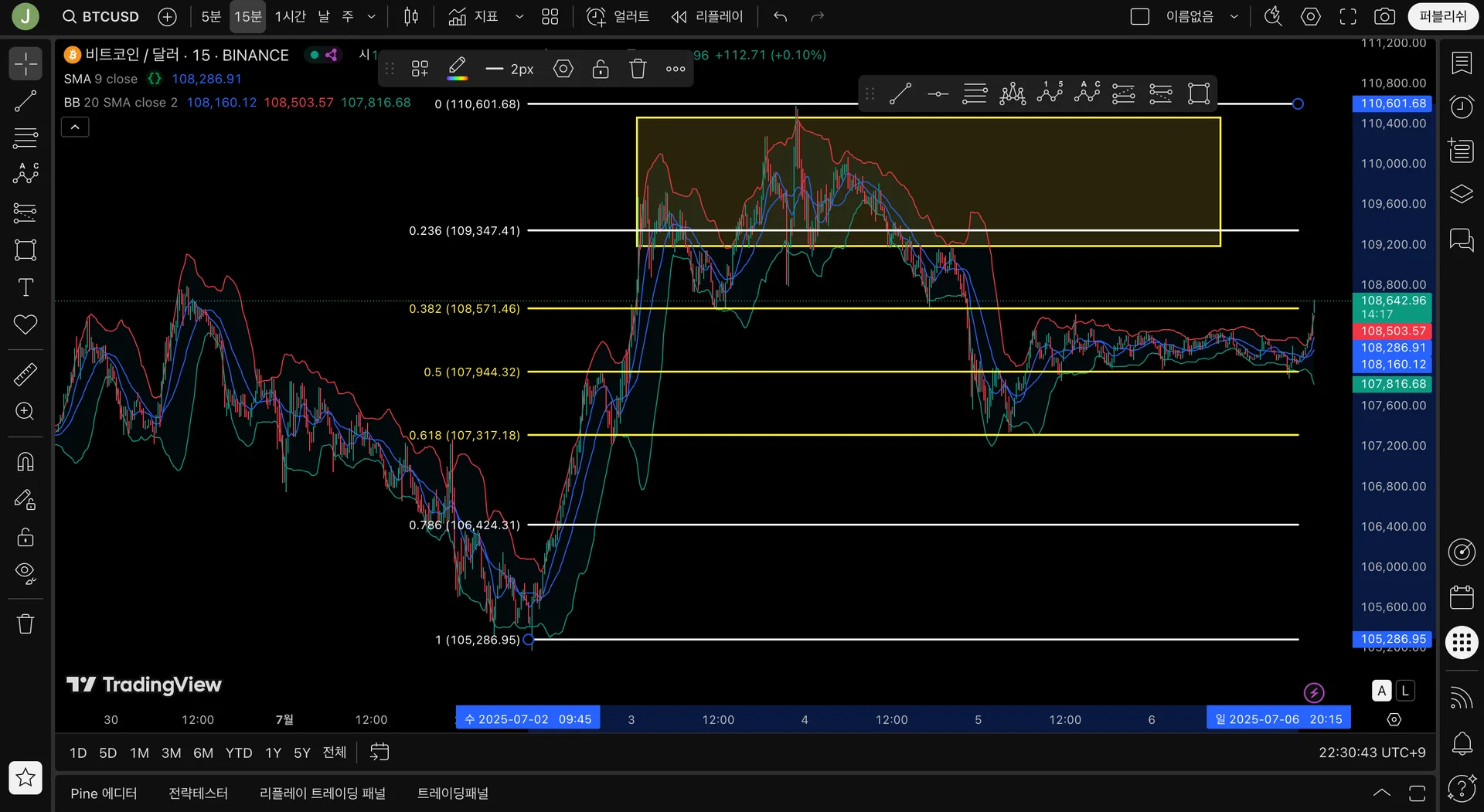Select the trend line drawing tool
1484x812 pixels.
26,101
